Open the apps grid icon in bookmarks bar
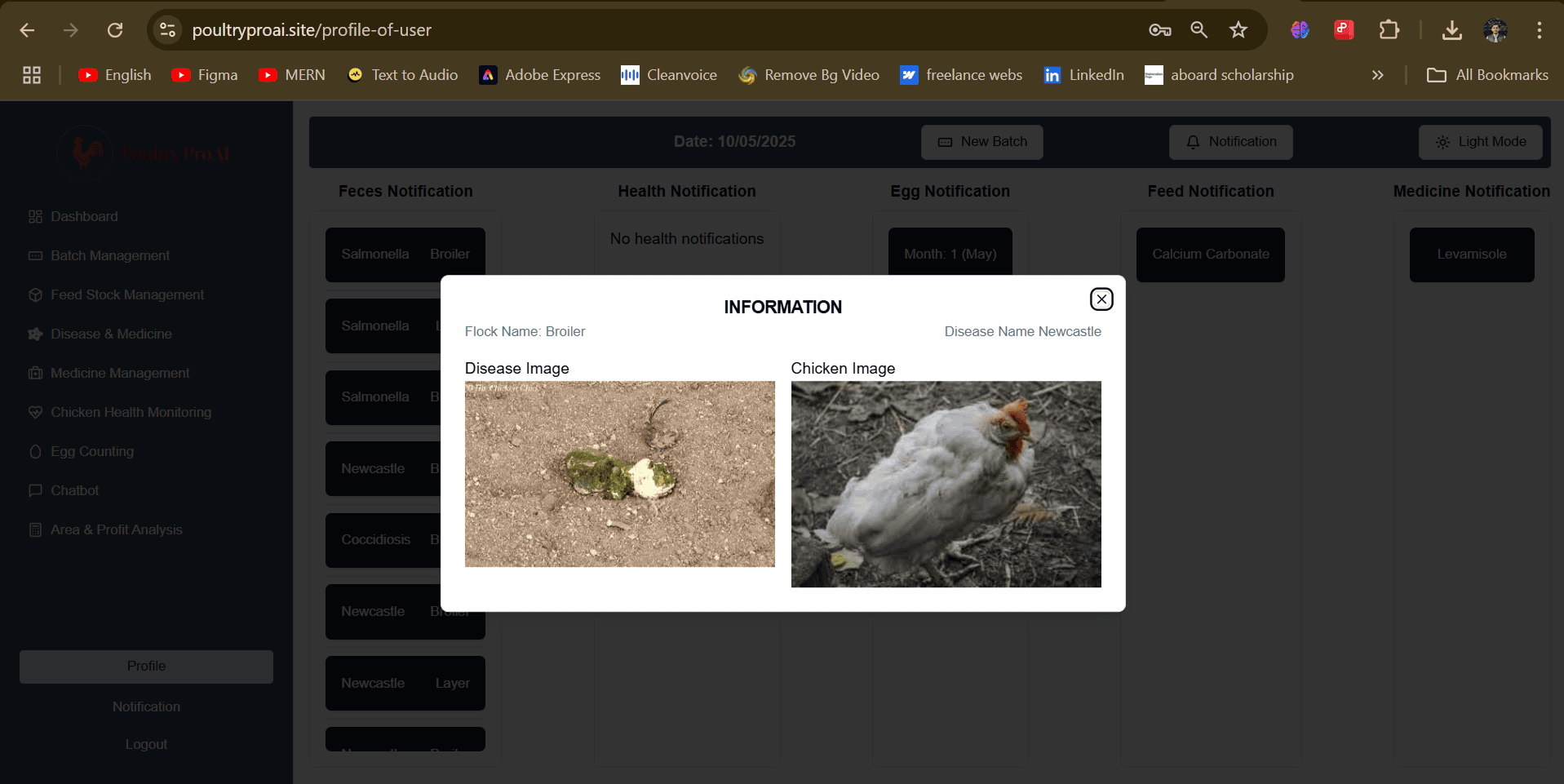 [32, 75]
